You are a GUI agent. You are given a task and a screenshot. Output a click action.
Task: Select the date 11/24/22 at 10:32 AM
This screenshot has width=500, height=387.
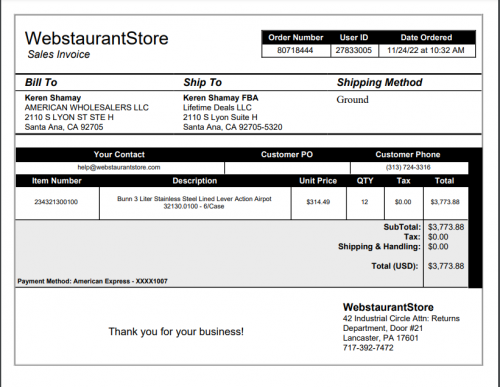pos(426,50)
